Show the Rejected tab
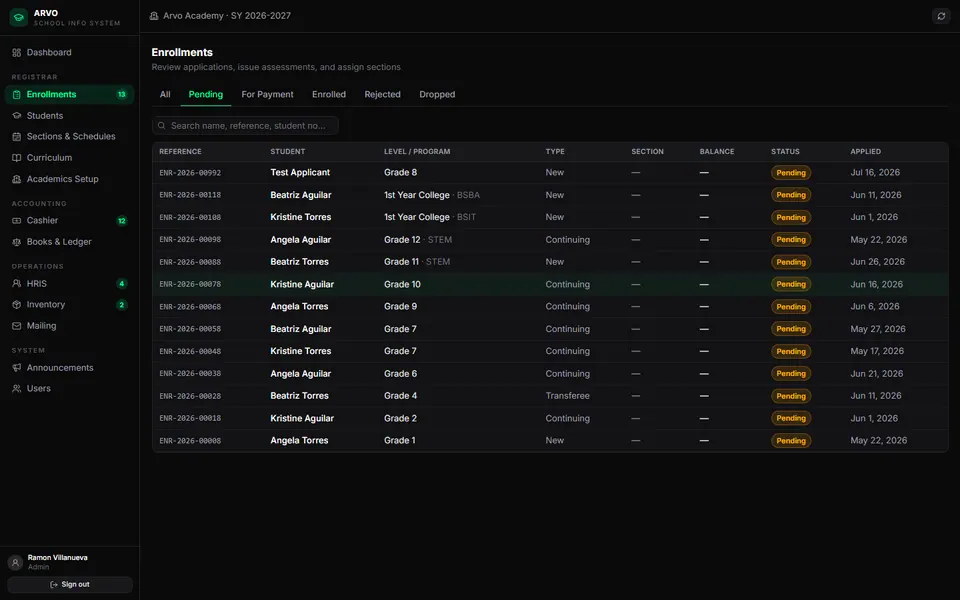 383,94
